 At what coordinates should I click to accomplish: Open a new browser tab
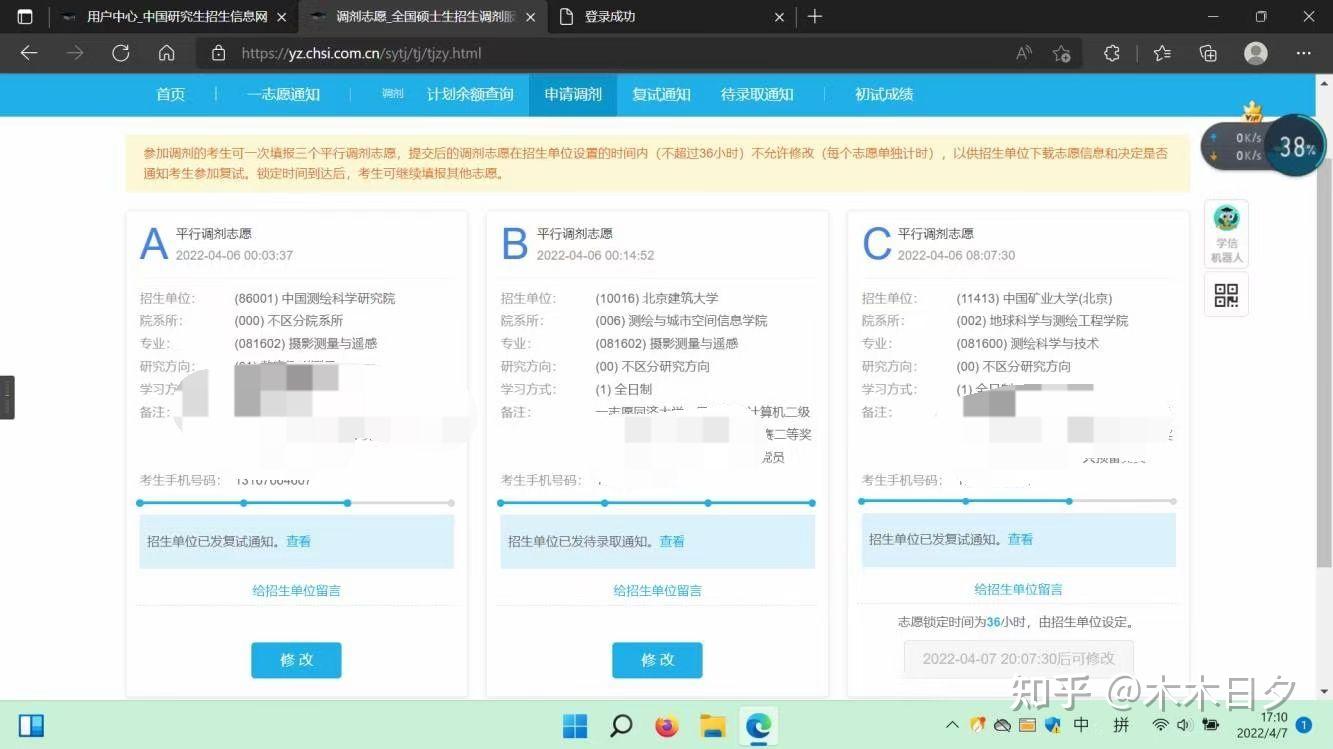(x=815, y=16)
